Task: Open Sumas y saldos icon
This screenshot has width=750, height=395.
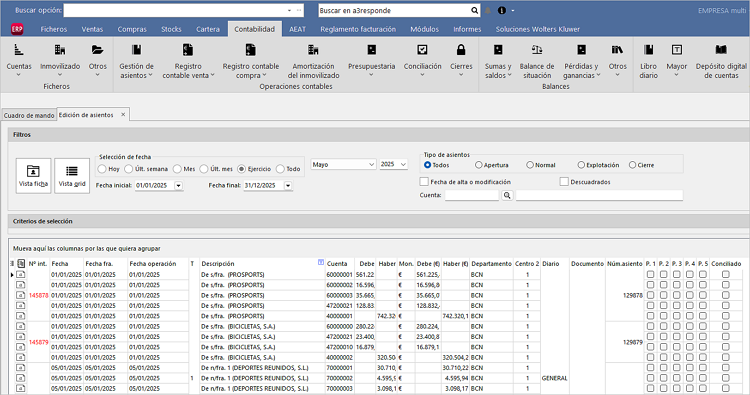Action: click(x=498, y=50)
